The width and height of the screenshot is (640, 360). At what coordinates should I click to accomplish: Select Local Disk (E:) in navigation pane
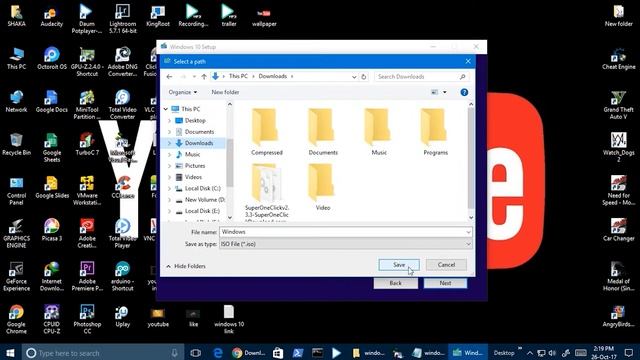[202, 211]
